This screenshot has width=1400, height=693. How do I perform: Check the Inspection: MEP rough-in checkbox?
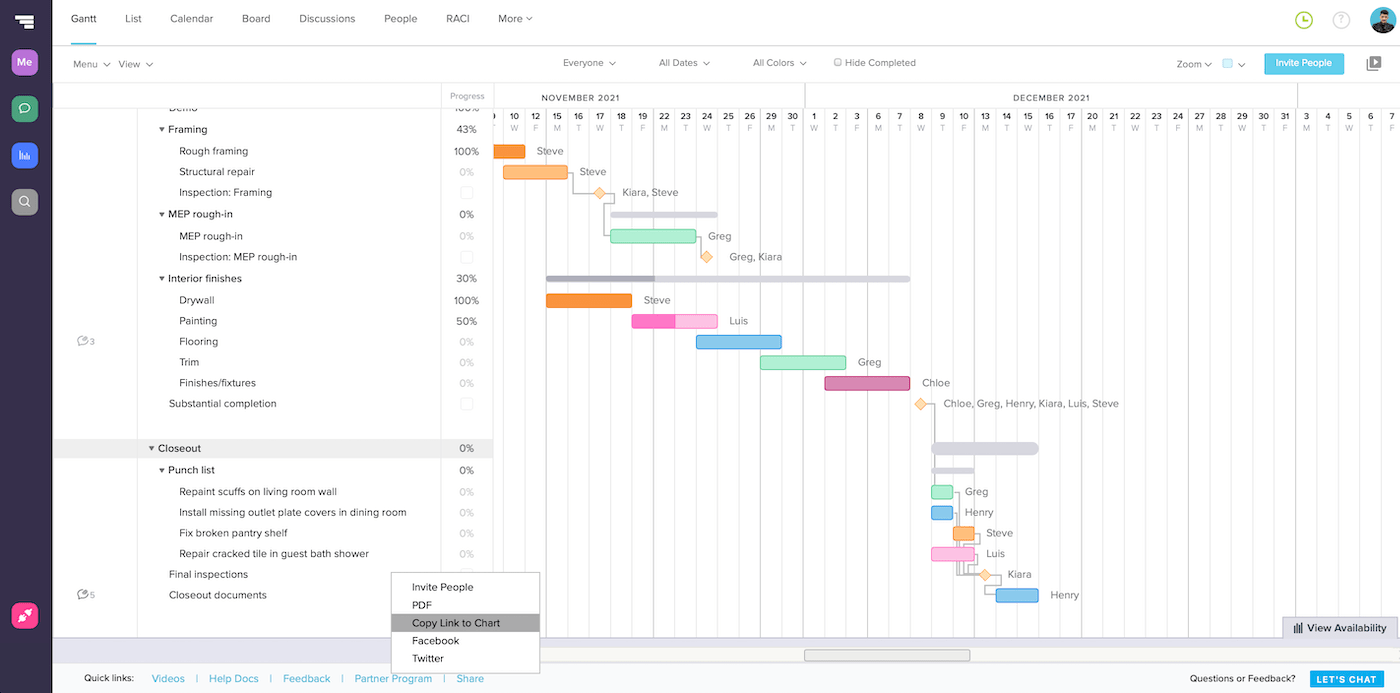pos(466,256)
